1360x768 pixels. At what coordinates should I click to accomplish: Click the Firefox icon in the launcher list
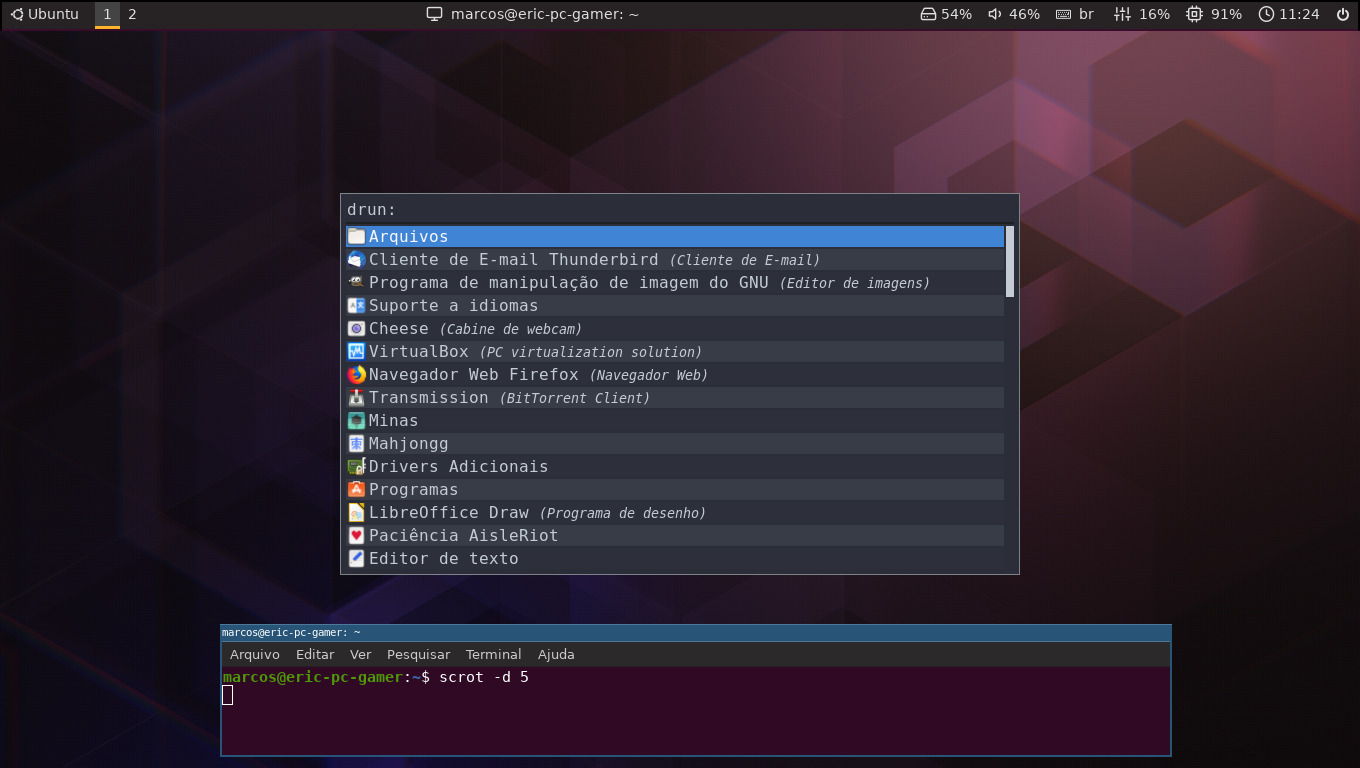tap(356, 374)
